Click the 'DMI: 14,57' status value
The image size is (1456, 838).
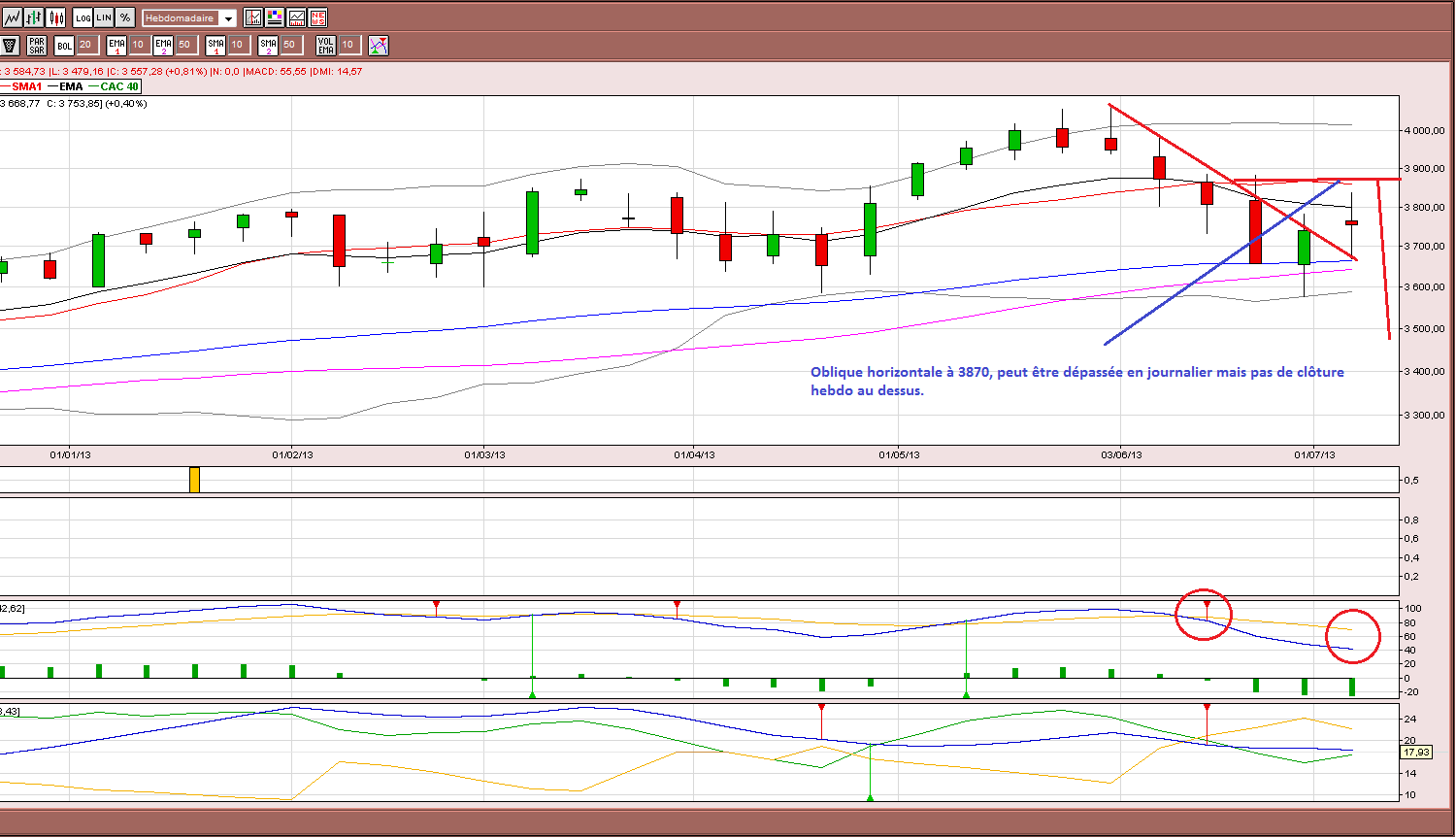[337, 71]
